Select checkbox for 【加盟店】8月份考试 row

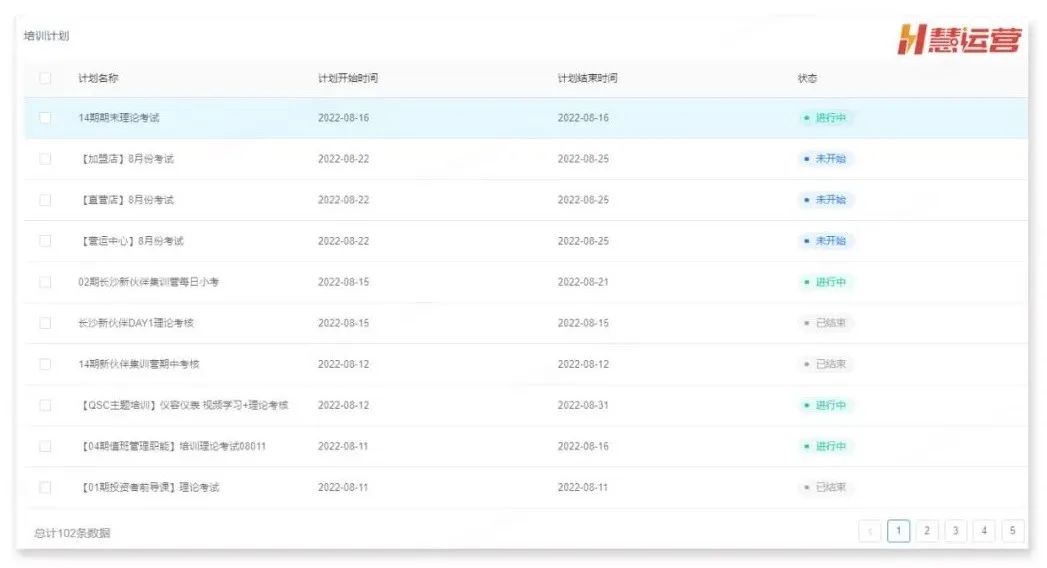[45, 159]
